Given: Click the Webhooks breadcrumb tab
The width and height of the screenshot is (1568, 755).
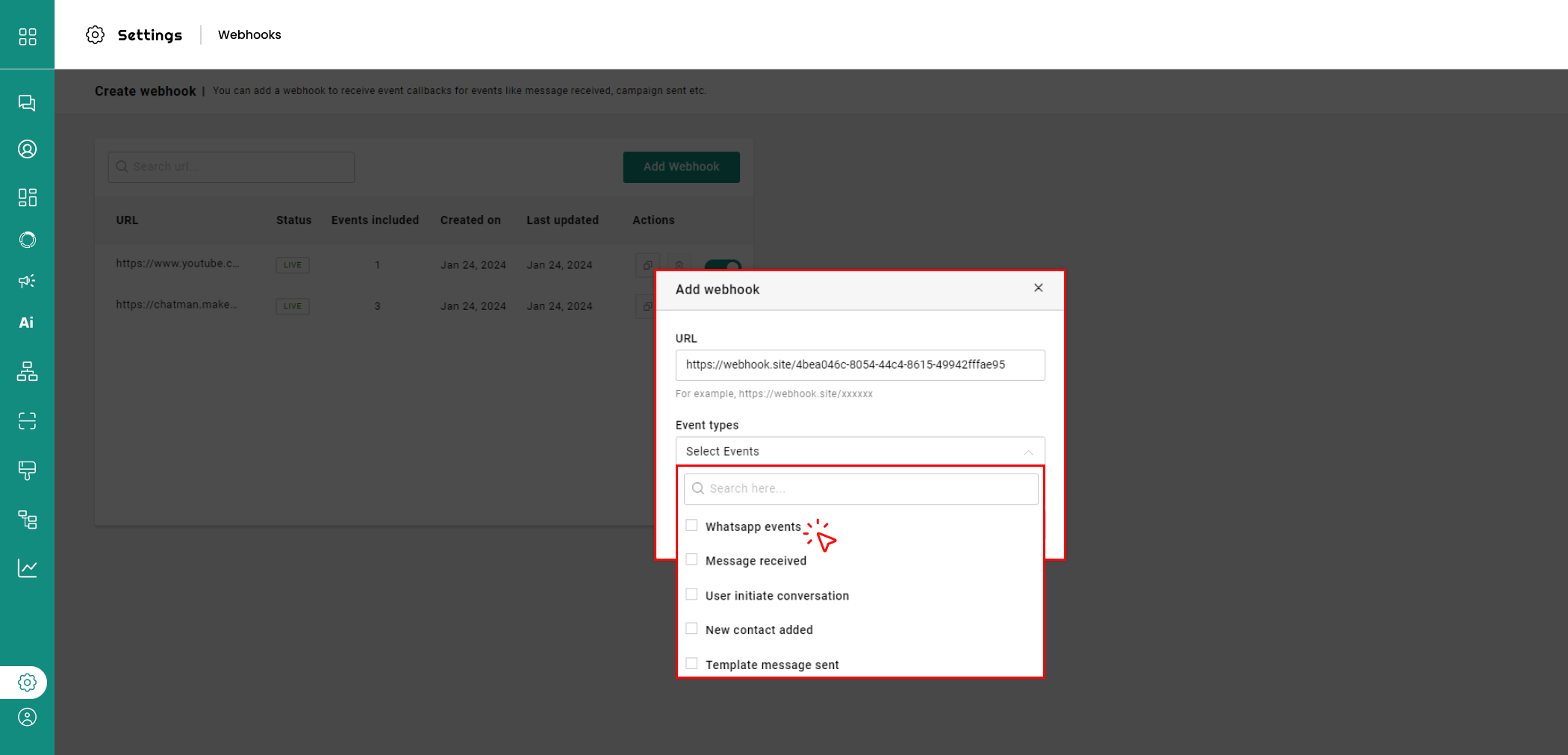Looking at the screenshot, I should tap(249, 34).
